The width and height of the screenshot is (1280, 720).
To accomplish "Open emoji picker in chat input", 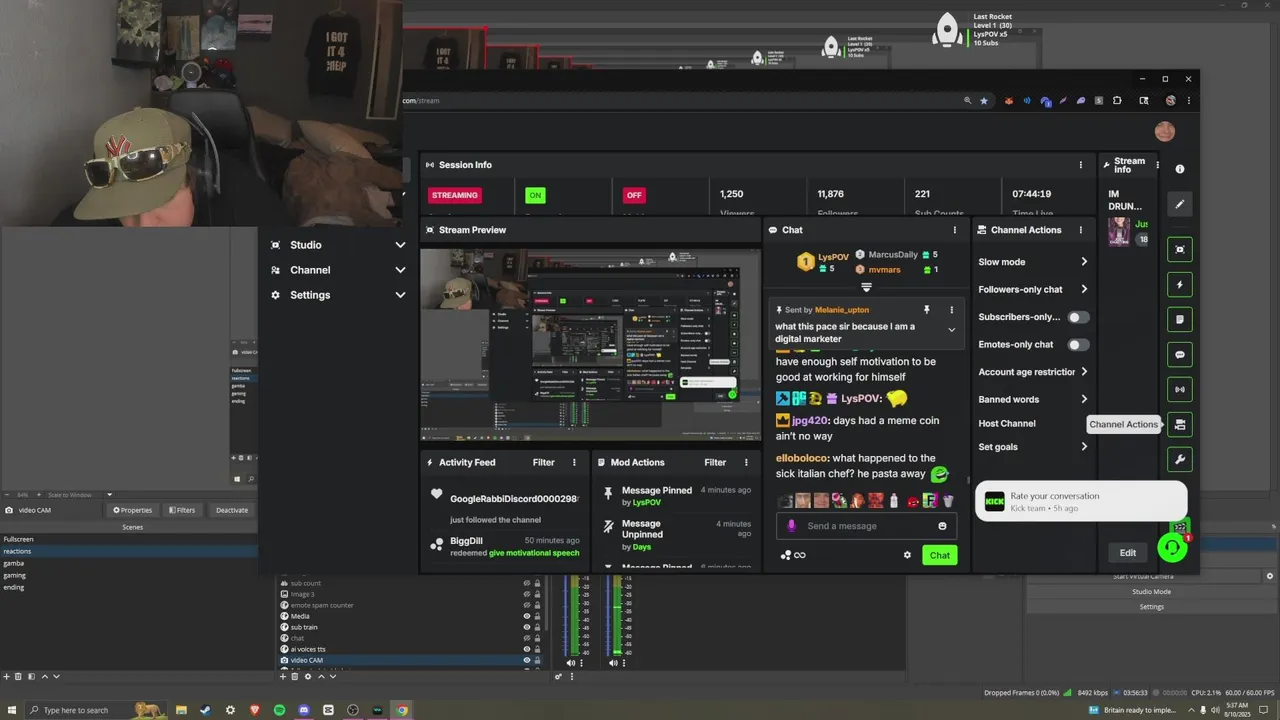I will point(942,526).
